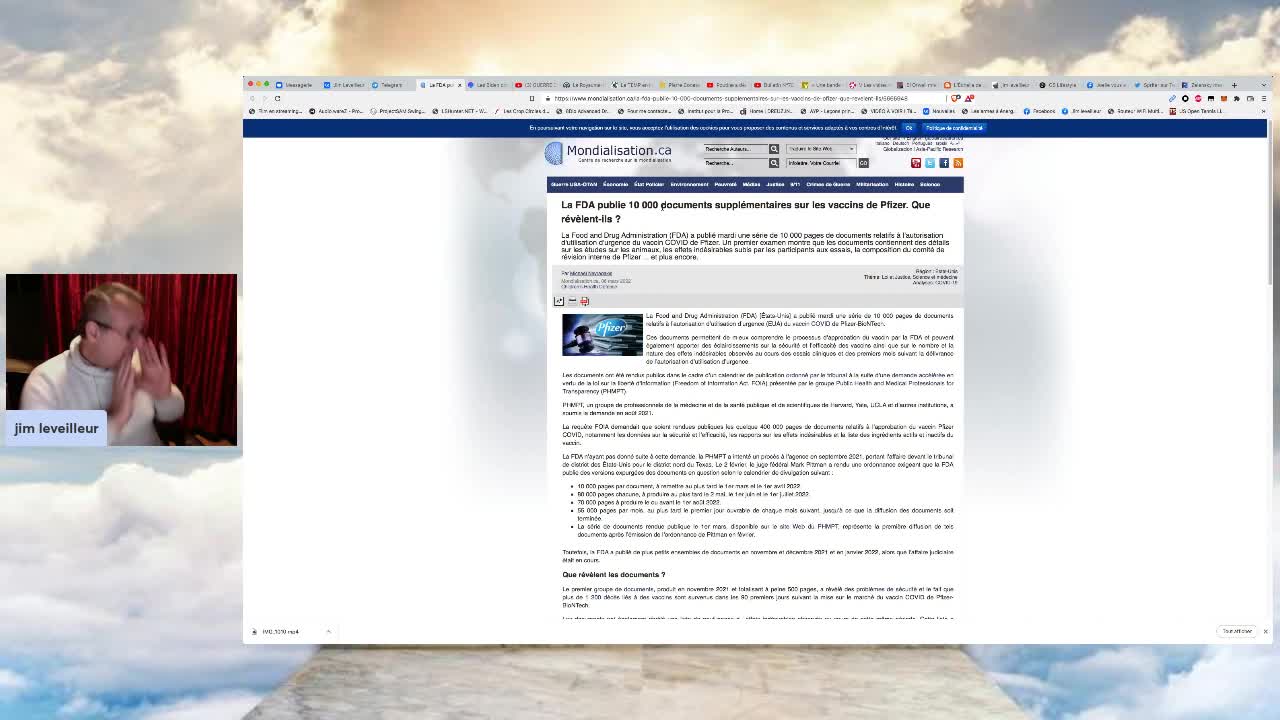Open the downloaded mp4 file in download bar
Screen dimensions: 1280x720
pos(280,632)
